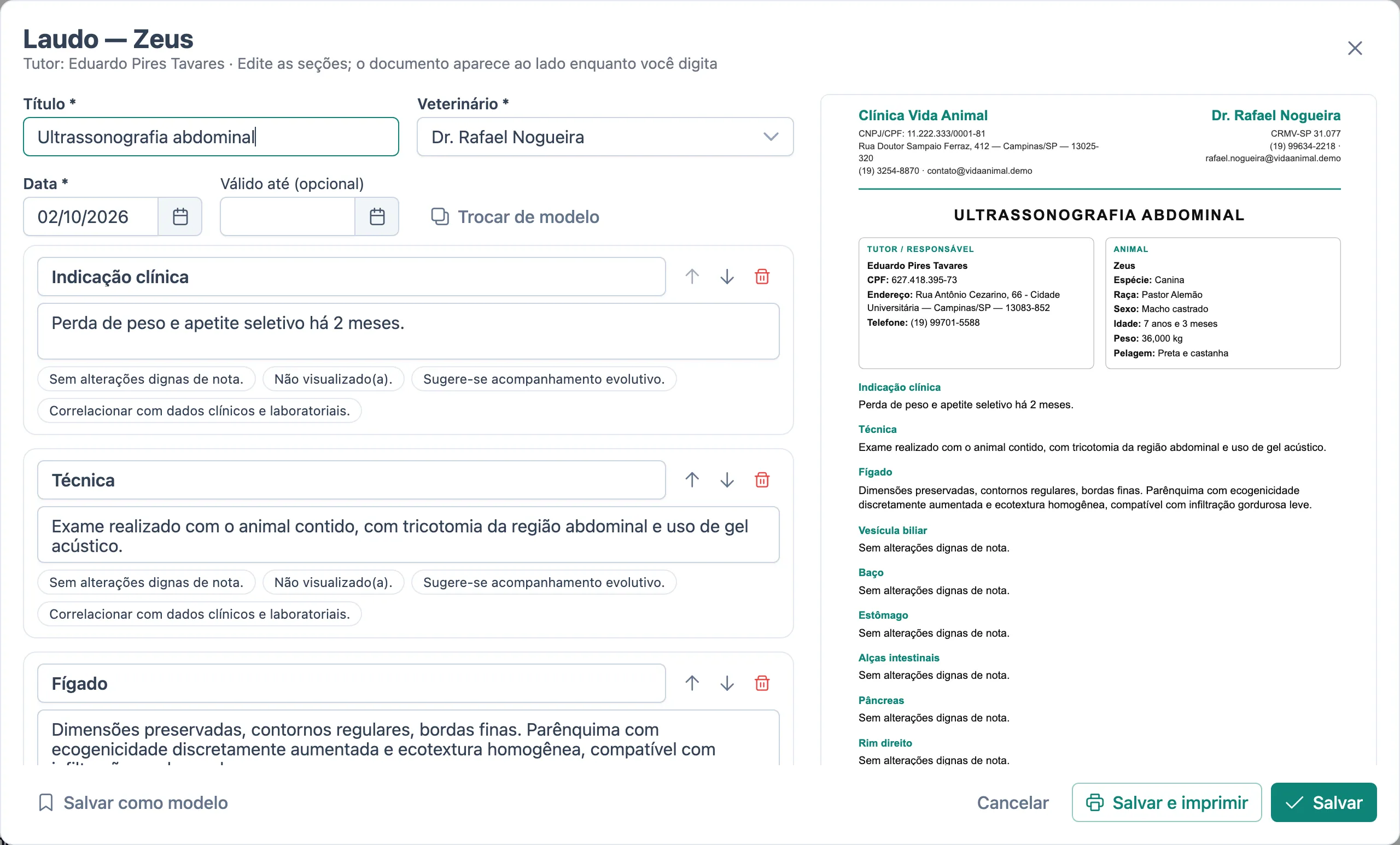Click the empty Válido até date field
This screenshot has width=1400, height=845.
pyautogui.click(x=288, y=216)
